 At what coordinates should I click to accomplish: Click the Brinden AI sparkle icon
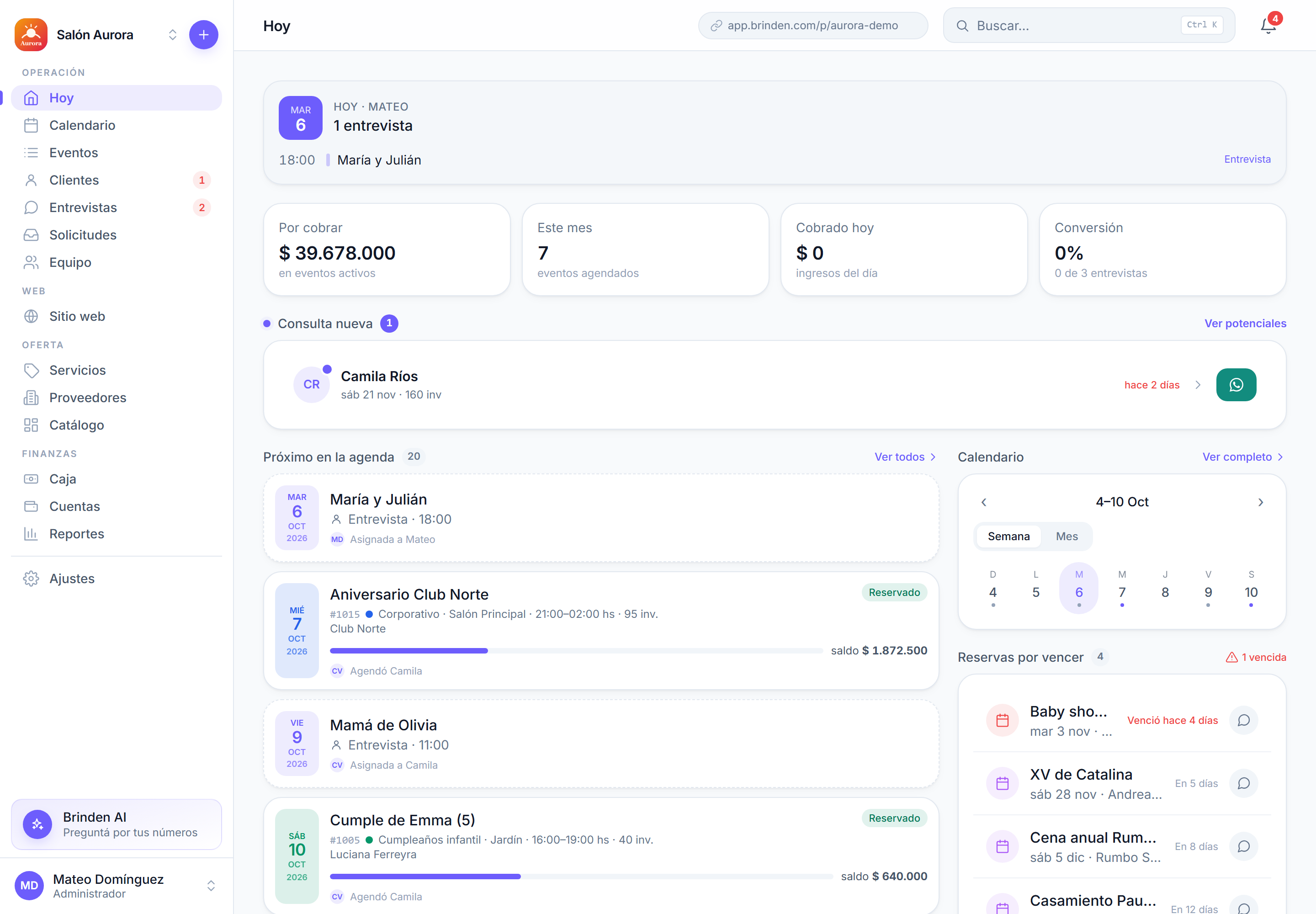click(38, 825)
